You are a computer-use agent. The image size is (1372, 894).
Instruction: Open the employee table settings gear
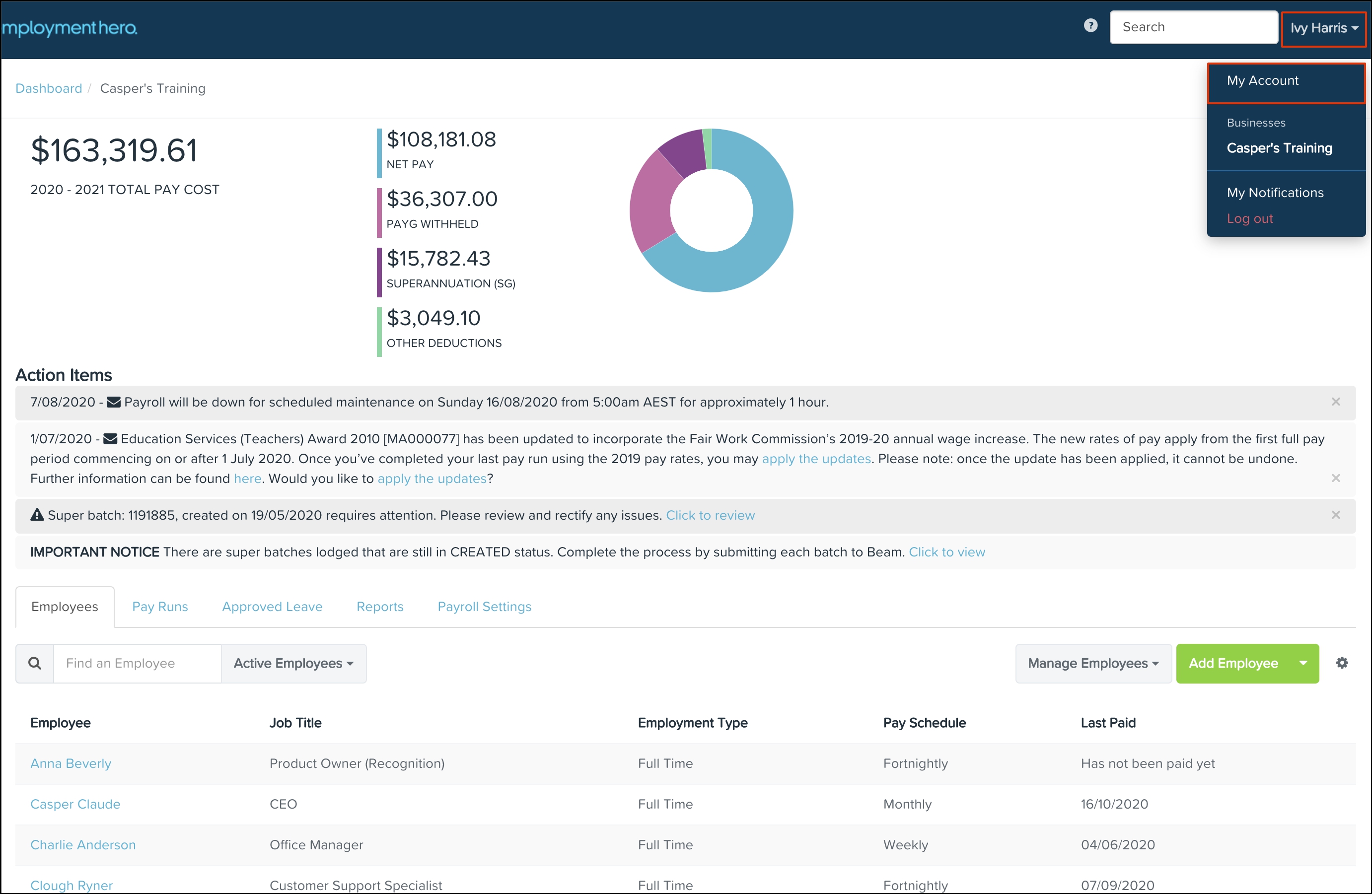click(1341, 663)
